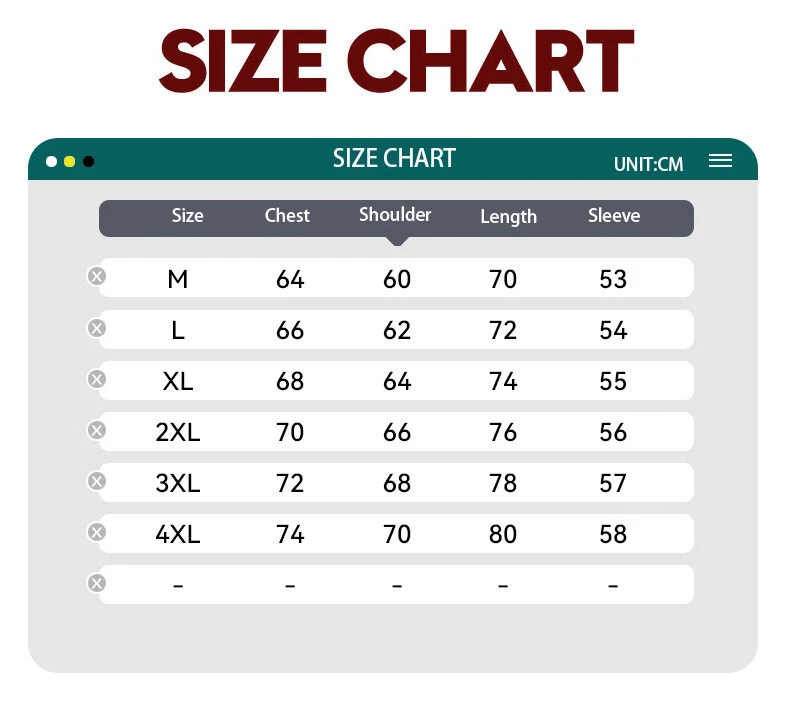This screenshot has width=790, height=704.
Task: Remove the L size row with X icon
Action: coord(97,327)
